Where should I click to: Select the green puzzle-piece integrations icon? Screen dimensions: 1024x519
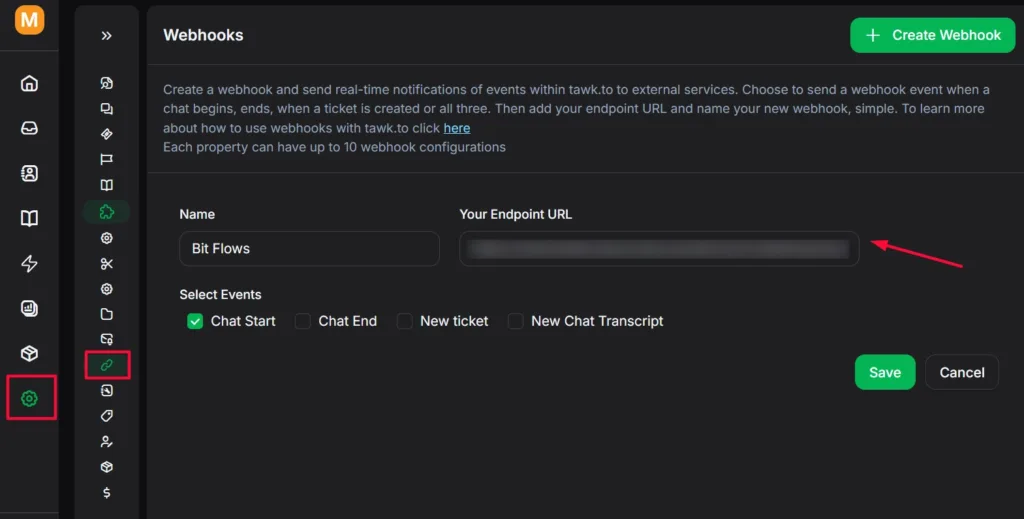(106, 212)
